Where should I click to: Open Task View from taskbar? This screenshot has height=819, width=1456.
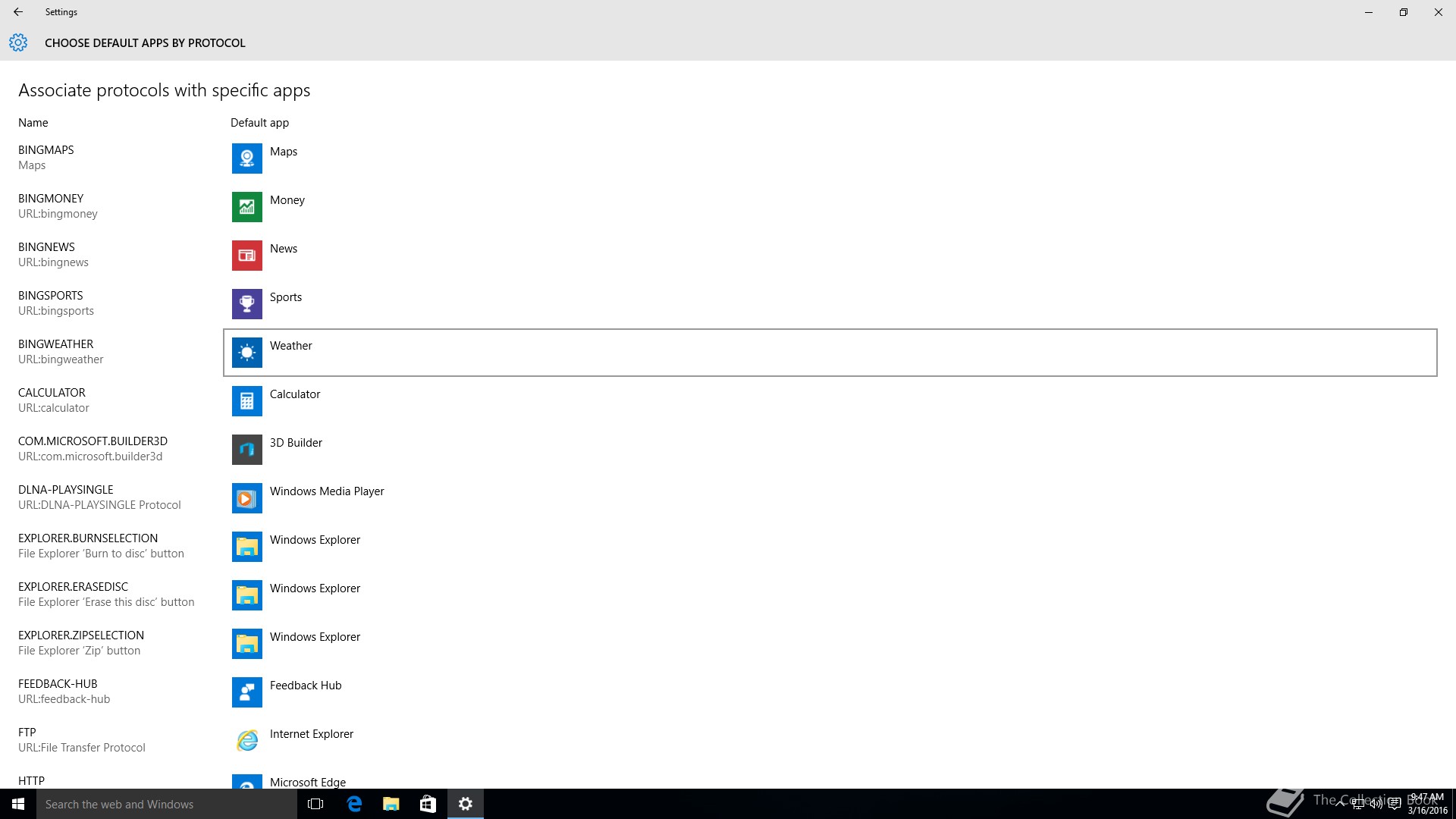(x=315, y=804)
